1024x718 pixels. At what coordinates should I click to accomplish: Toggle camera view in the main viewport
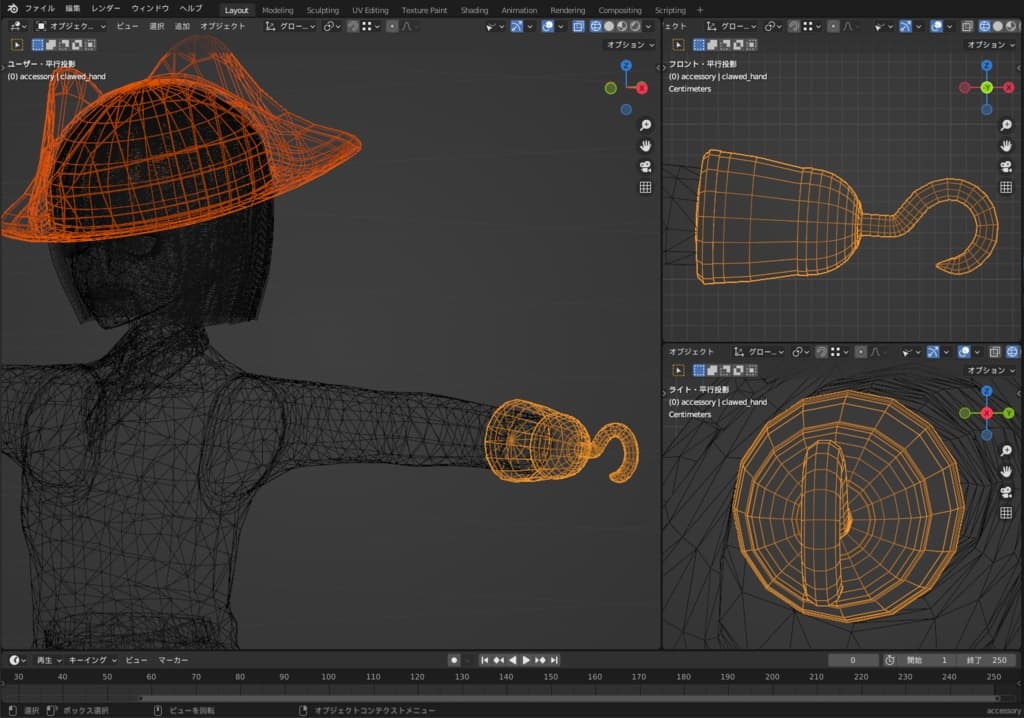point(645,167)
